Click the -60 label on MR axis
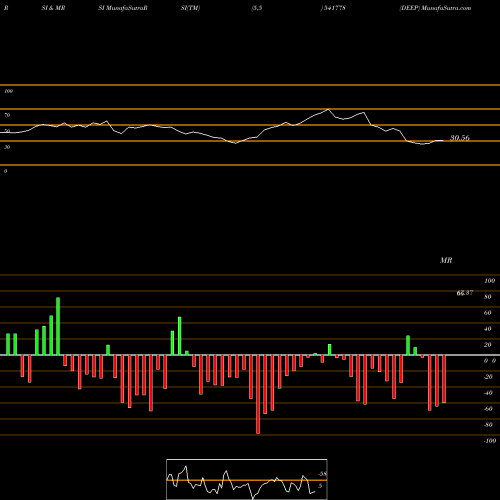This screenshot has width=500, height=500. point(488,409)
